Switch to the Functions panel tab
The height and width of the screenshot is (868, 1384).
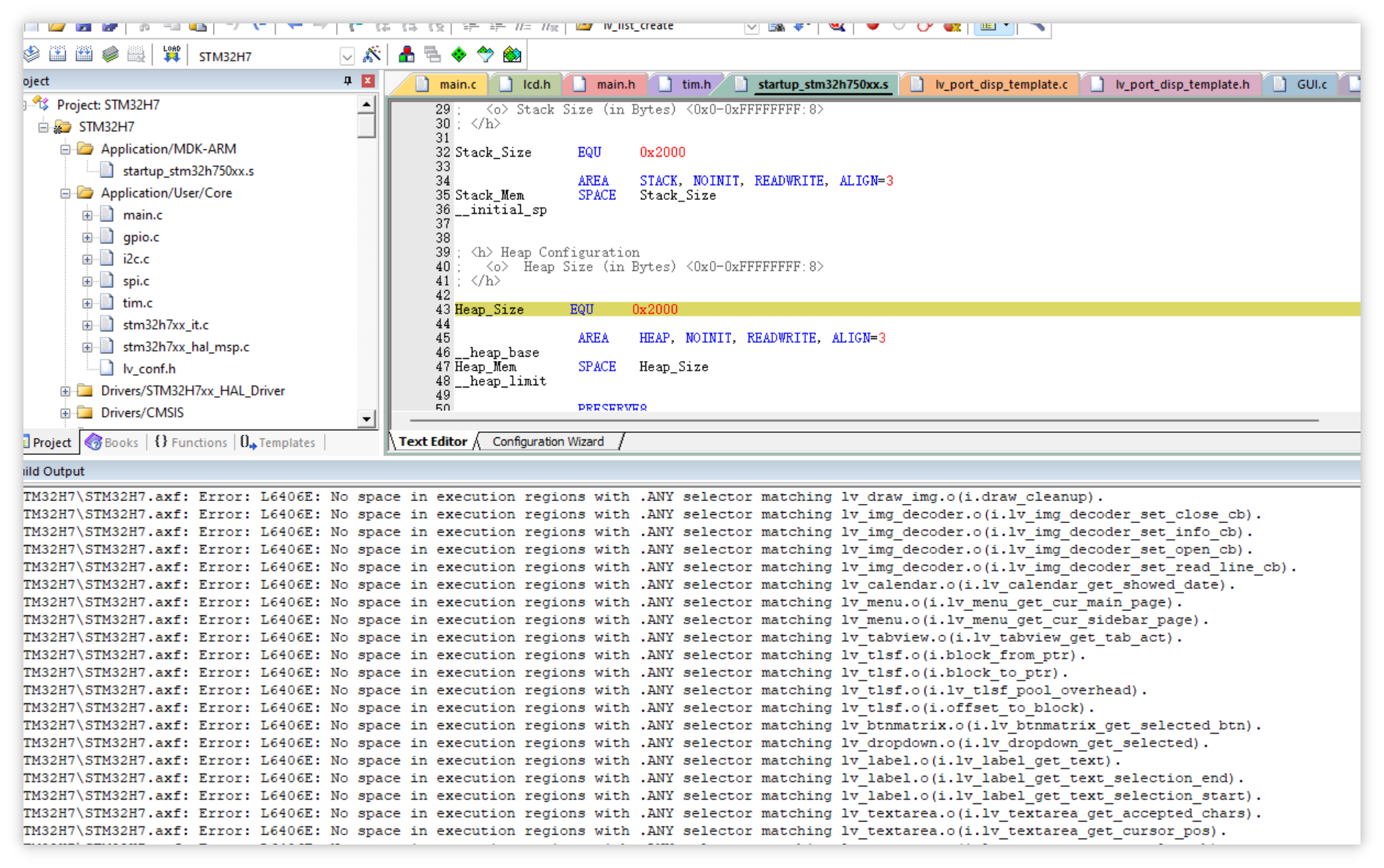(x=190, y=442)
